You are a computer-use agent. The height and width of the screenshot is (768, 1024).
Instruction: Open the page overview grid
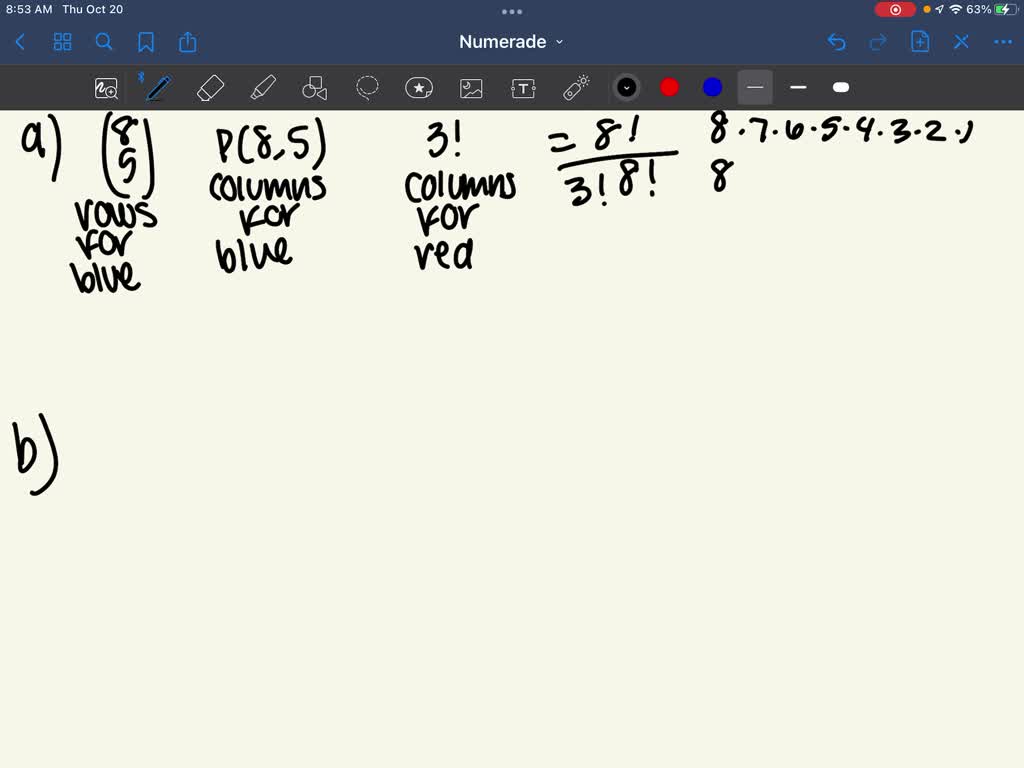tap(62, 42)
